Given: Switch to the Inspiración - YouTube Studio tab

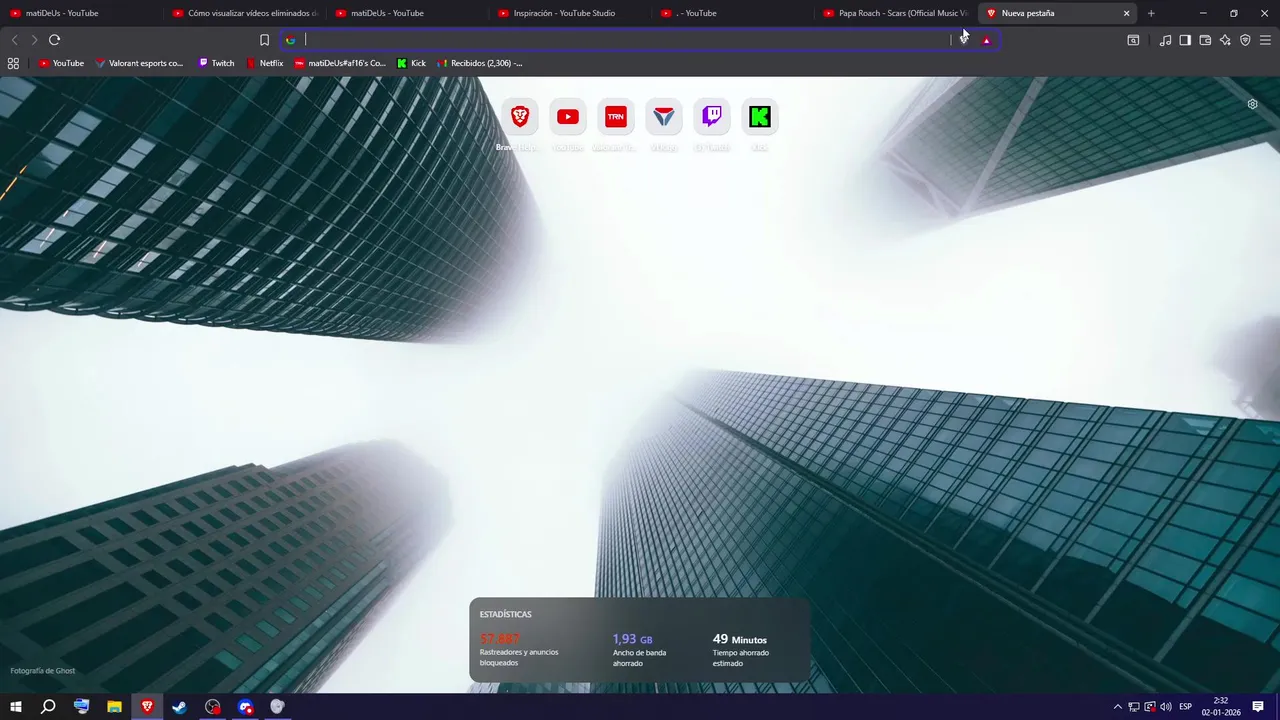Looking at the screenshot, I should point(570,13).
